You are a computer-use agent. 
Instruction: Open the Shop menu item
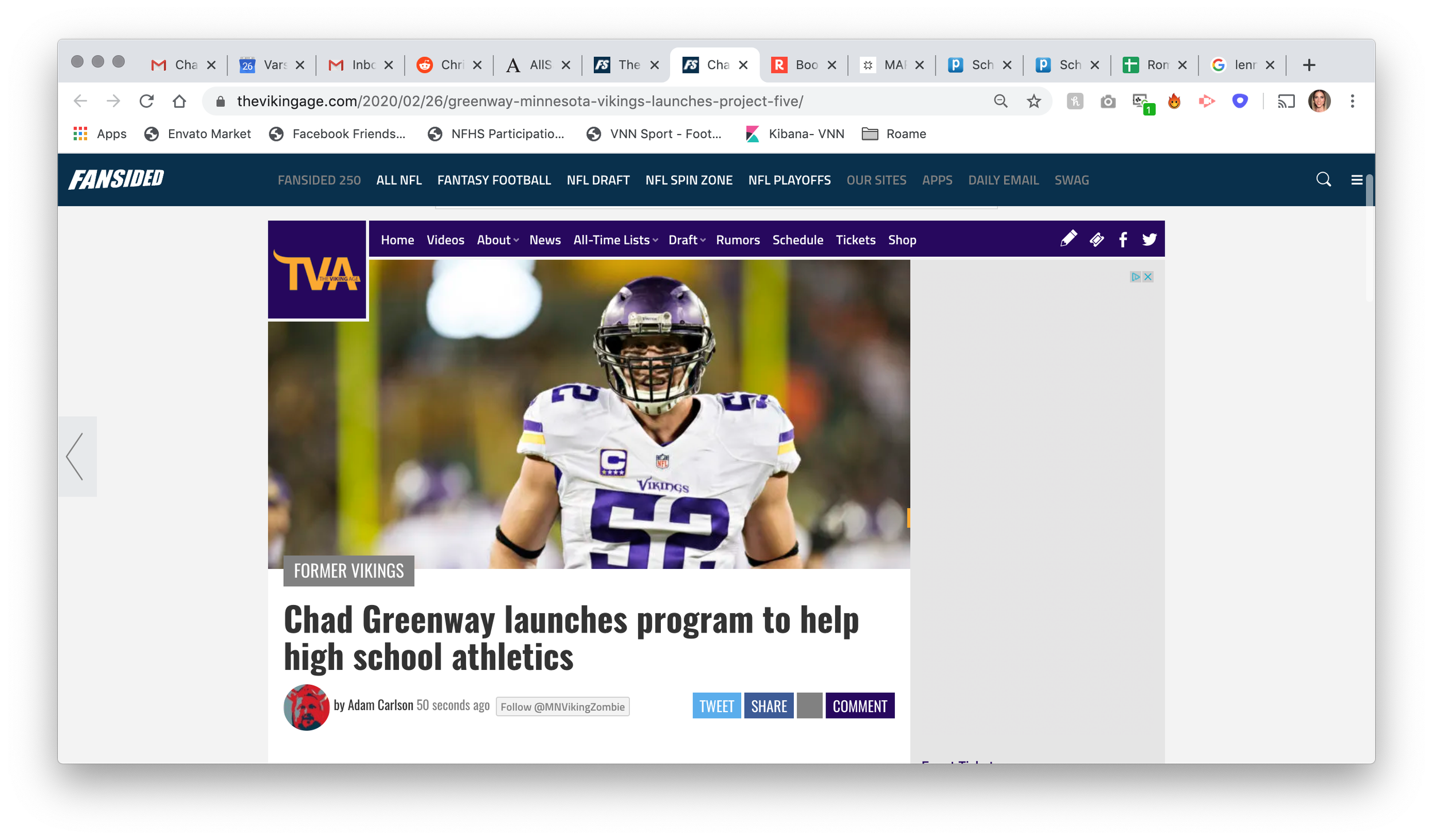(x=902, y=240)
